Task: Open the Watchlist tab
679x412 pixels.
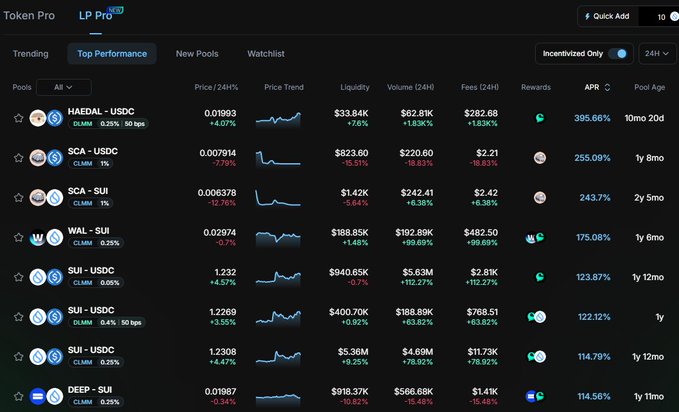Action: coord(266,54)
